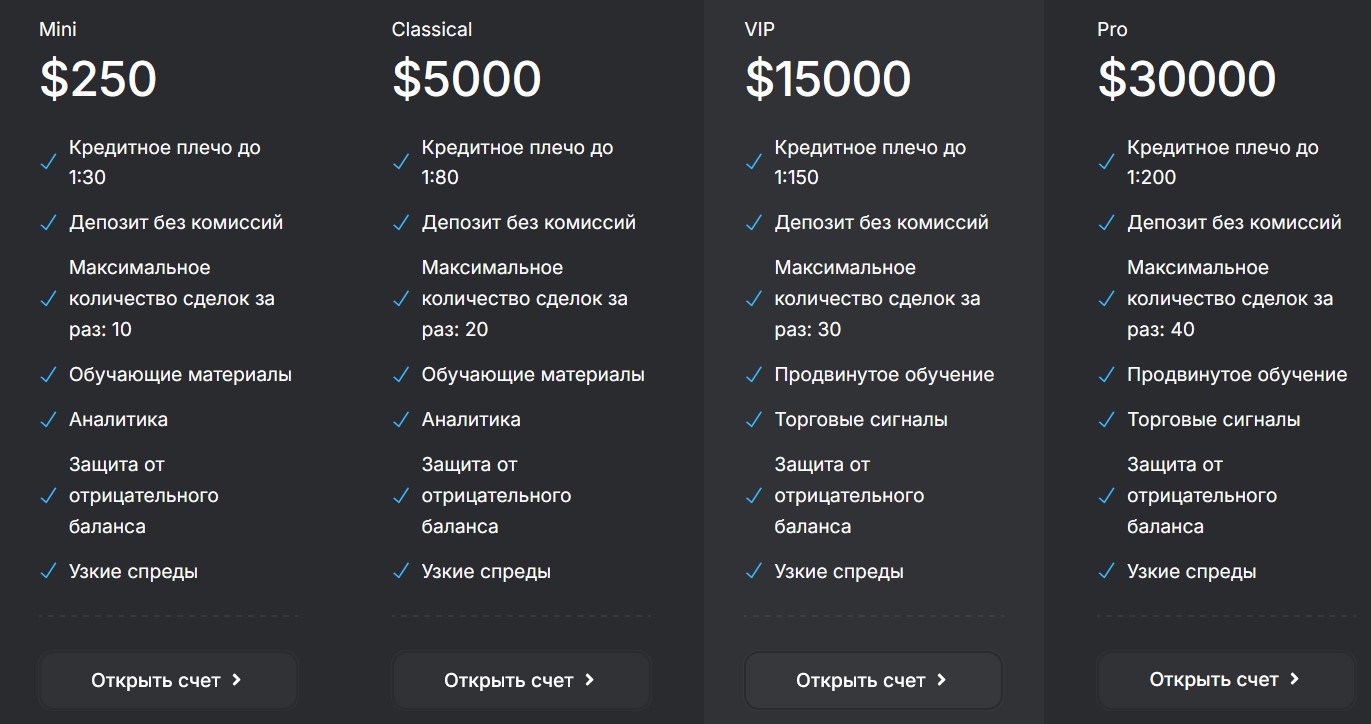1371x724 pixels.
Task: Open an account for the Classical plan
Action: [x=521, y=681]
